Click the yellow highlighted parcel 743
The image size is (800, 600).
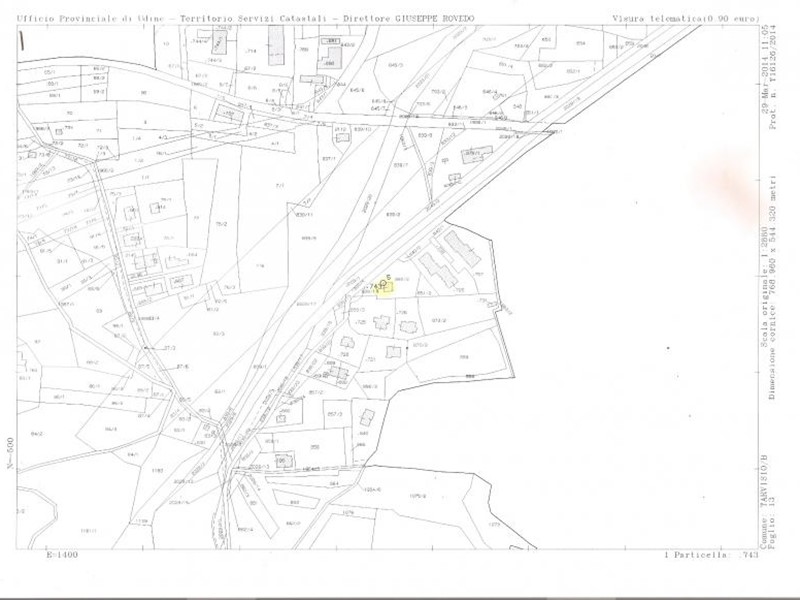(x=384, y=288)
